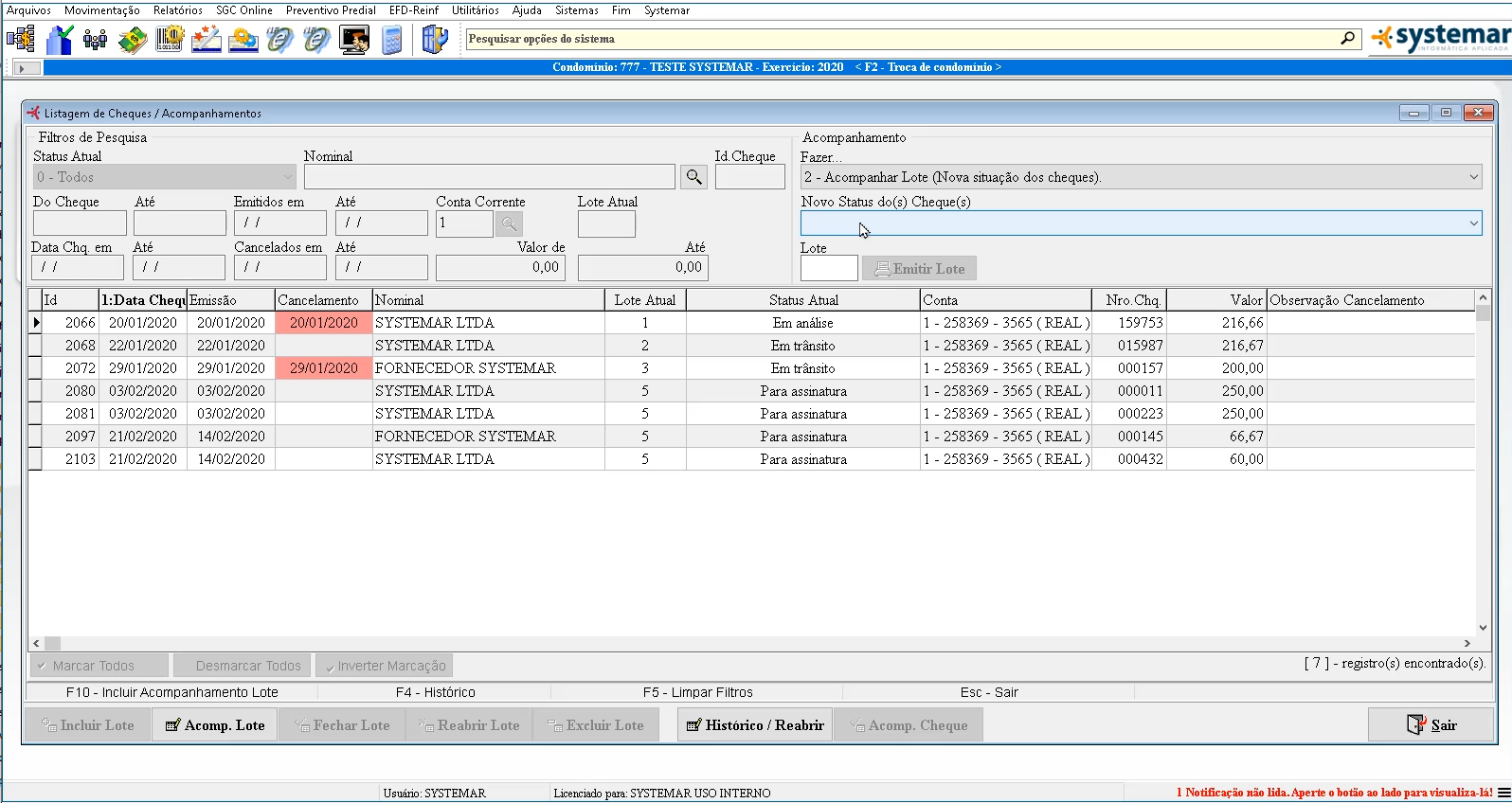Expand Novo Status do(s) Cheque(s) dropdown

coord(1473,223)
